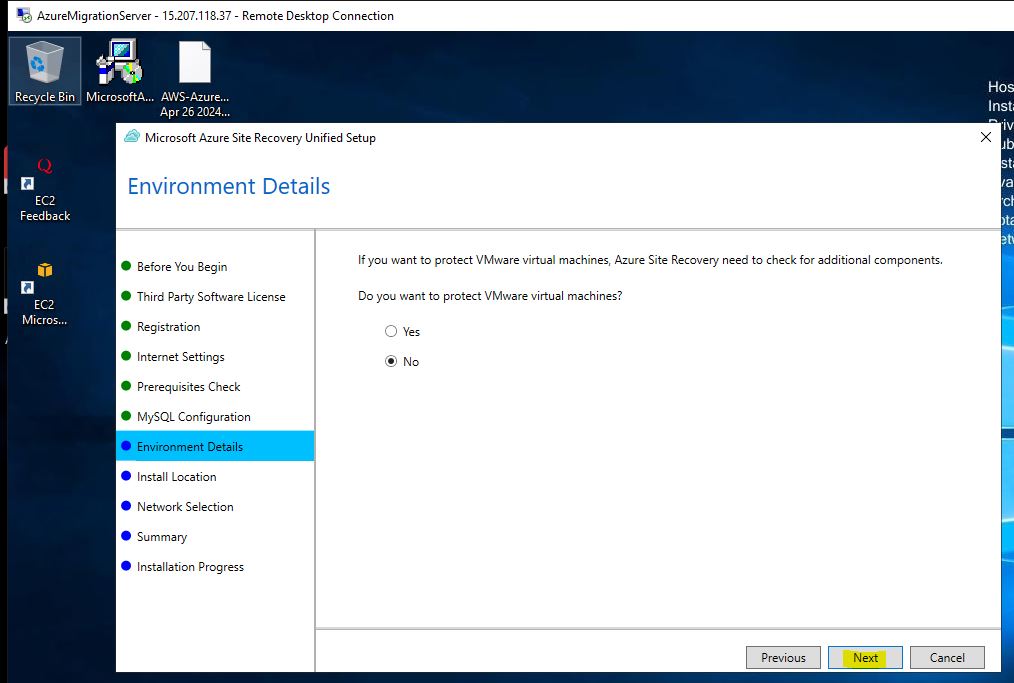Screen dimensions: 1014x683
Task: Open the Registration step in sidebar
Action: (x=168, y=327)
